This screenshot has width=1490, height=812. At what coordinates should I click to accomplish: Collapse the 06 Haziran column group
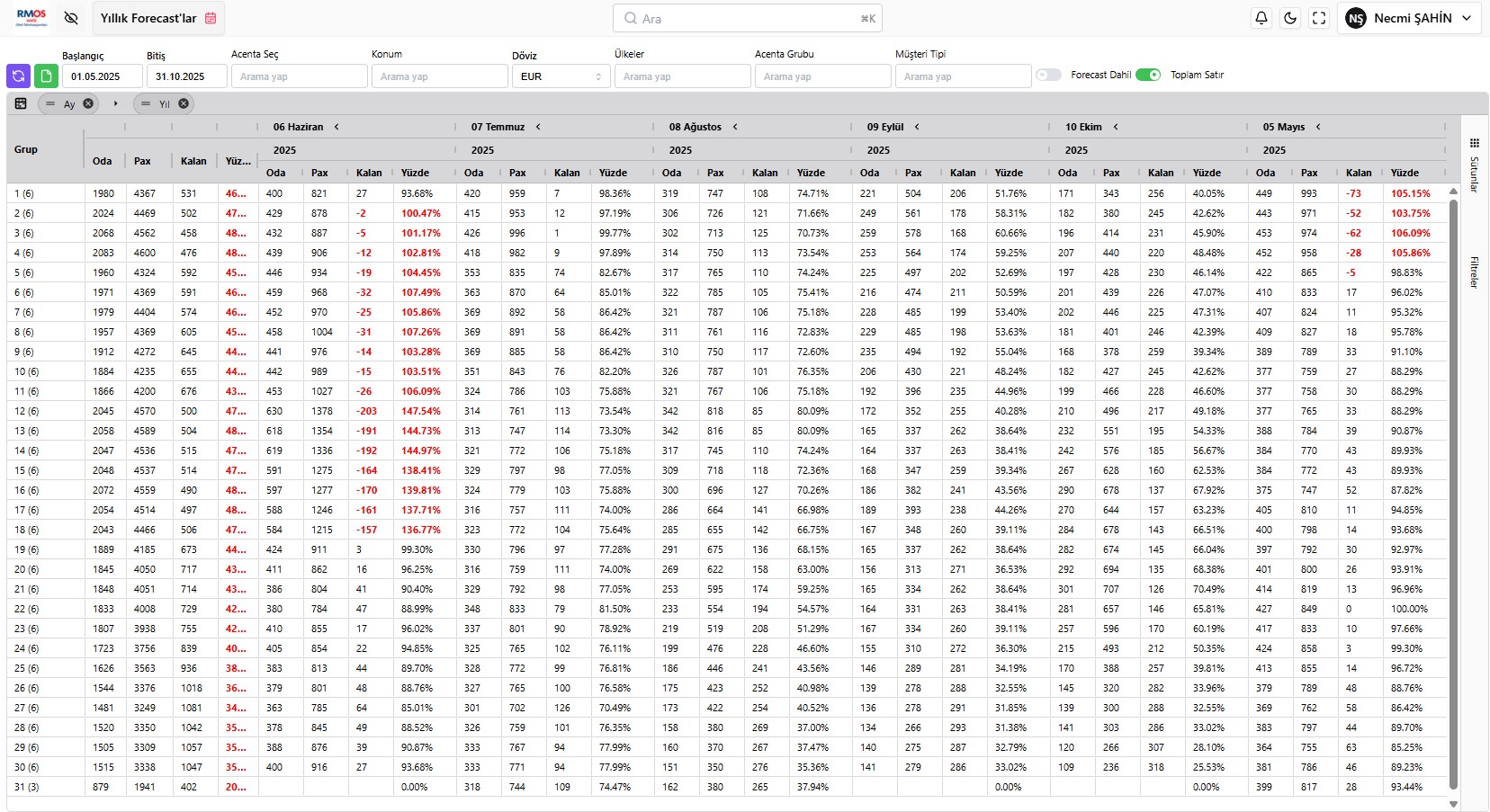click(337, 127)
